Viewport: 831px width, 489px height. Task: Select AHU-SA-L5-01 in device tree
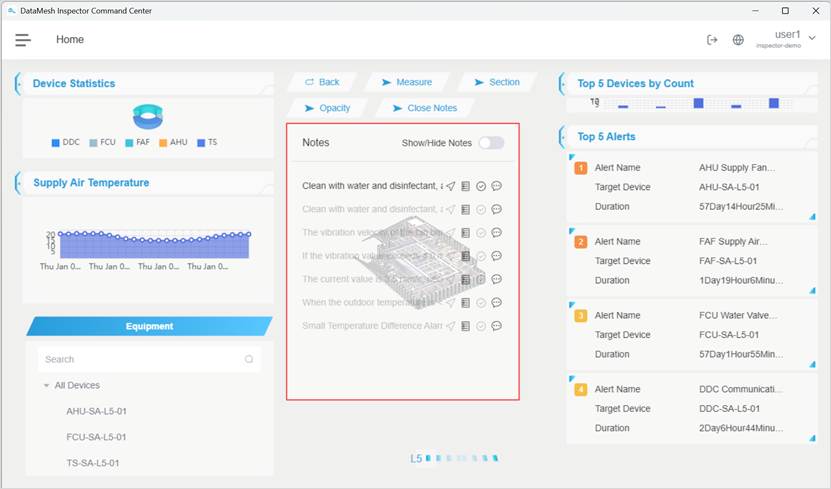click(96, 411)
